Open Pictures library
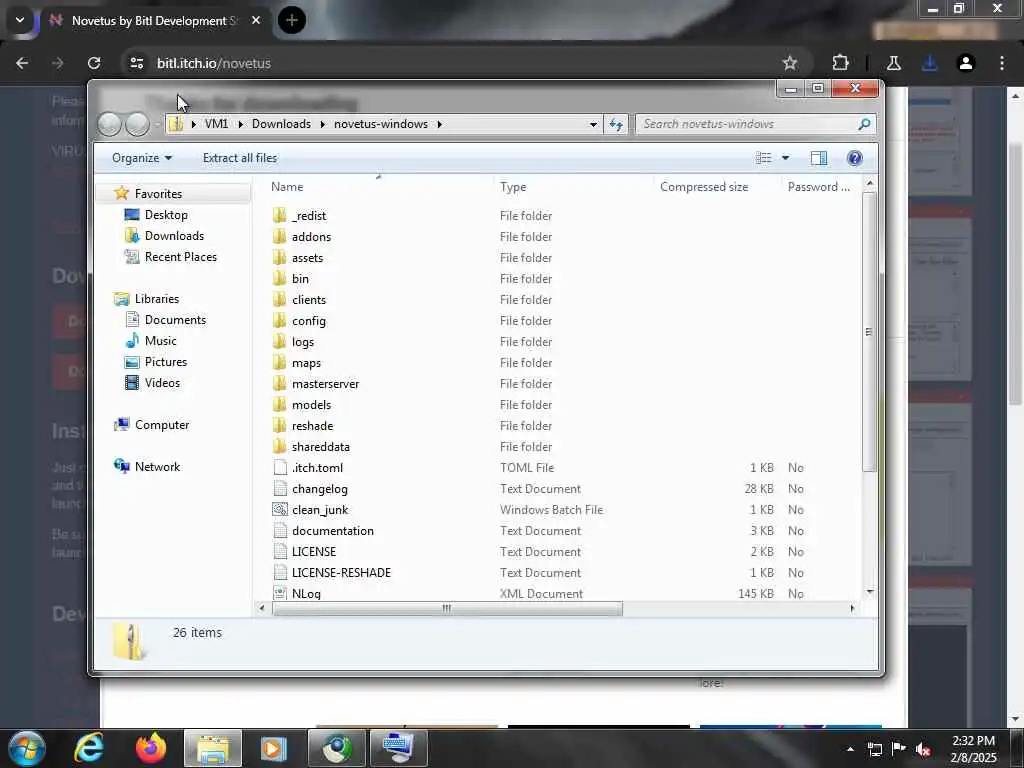The image size is (1024, 768). (x=165, y=361)
